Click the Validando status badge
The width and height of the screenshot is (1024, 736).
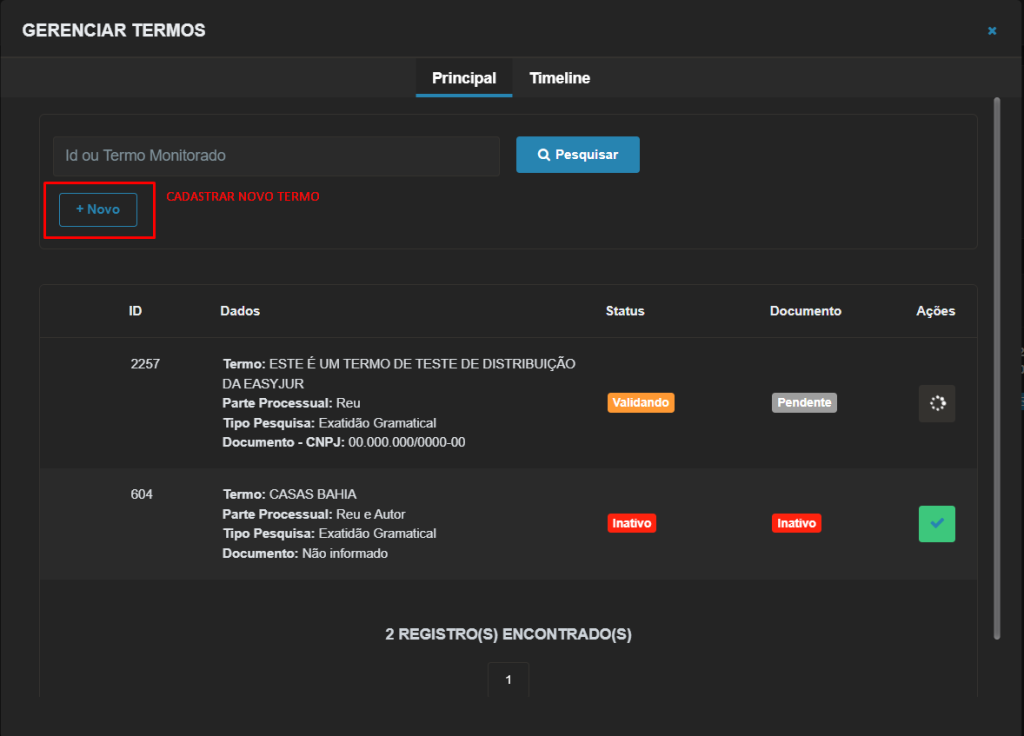coord(641,402)
